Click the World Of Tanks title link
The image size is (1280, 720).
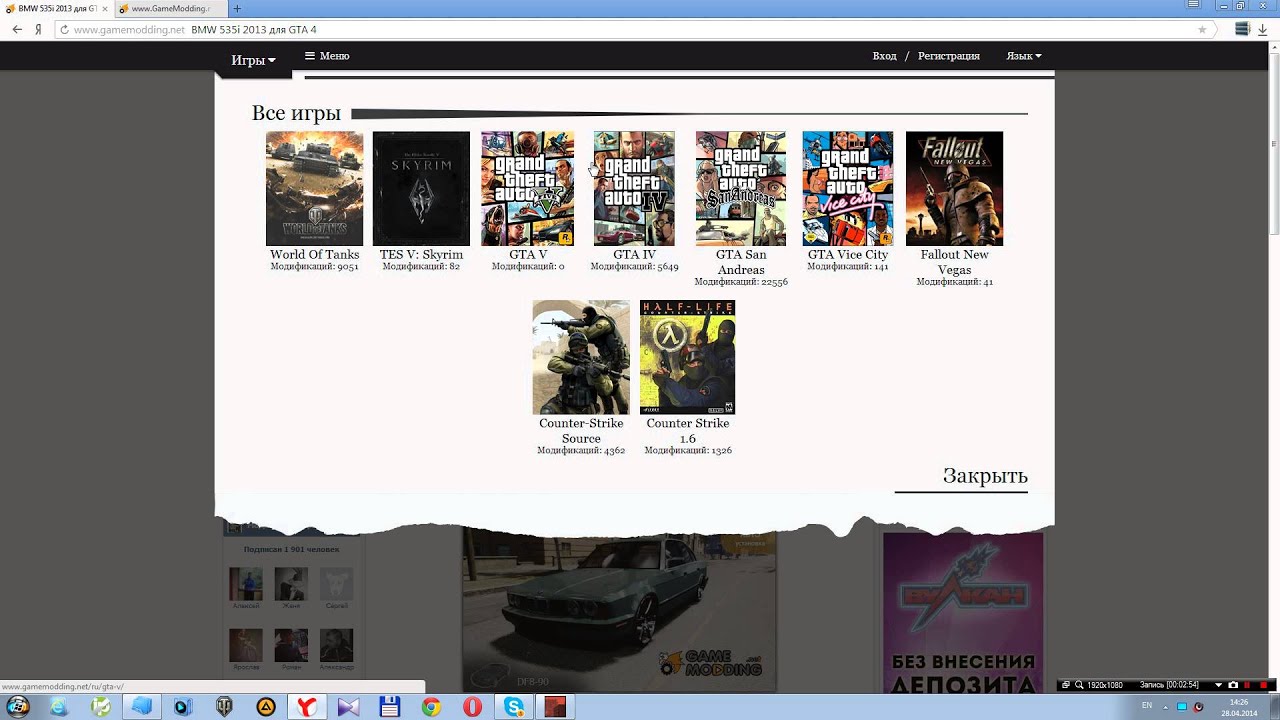[314, 255]
